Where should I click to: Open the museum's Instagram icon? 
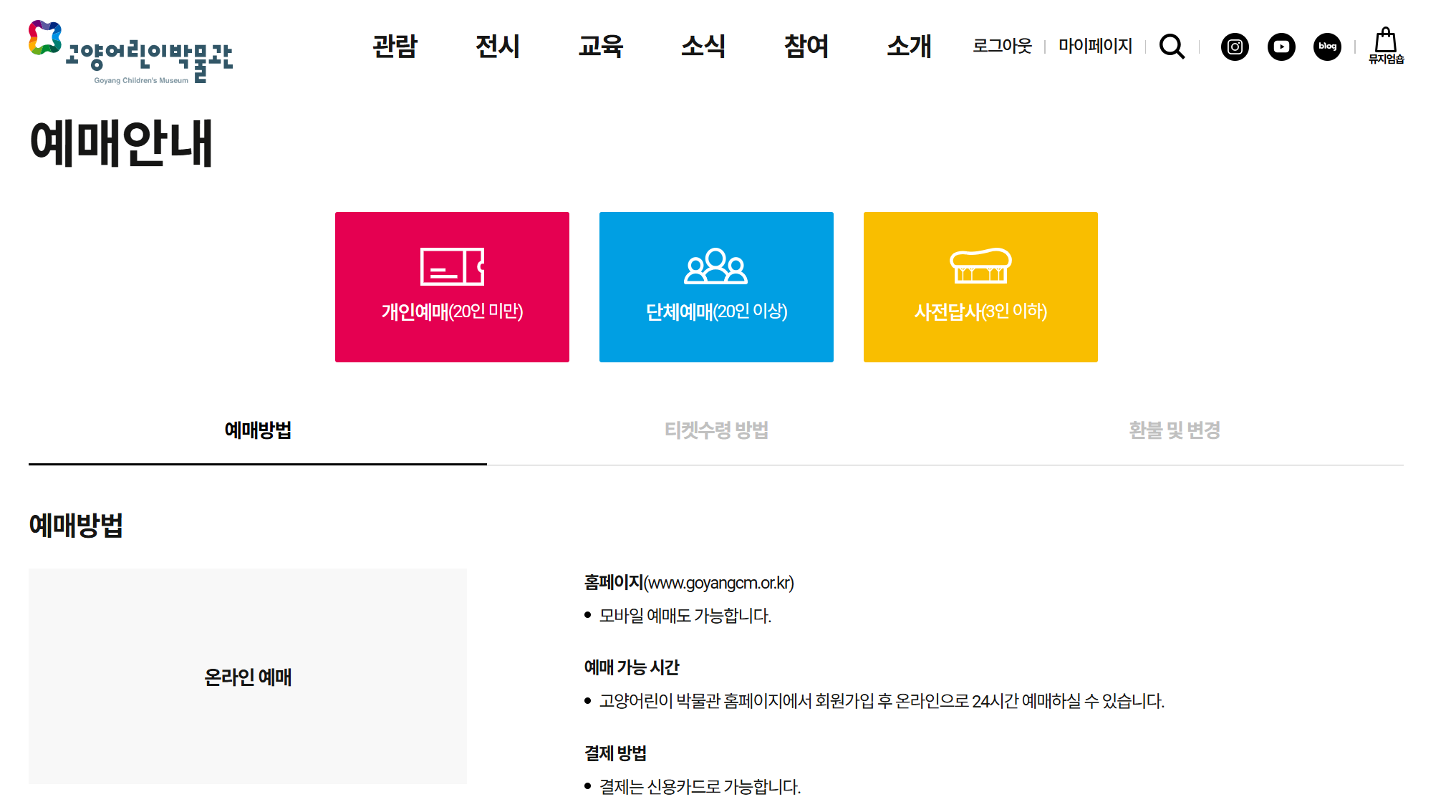pyautogui.click(x=1235, y=47)
